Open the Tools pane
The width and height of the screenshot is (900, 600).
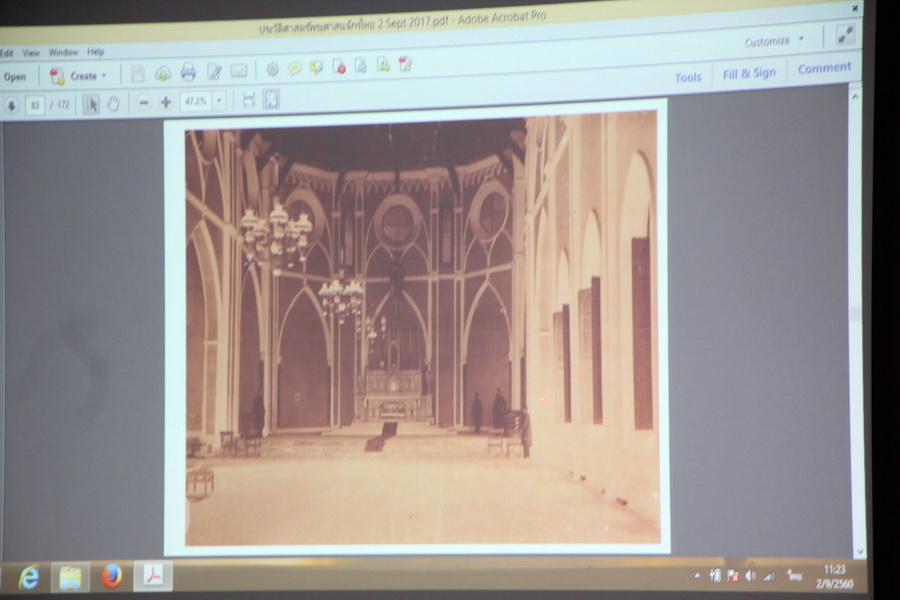click(x=688, y=78)
